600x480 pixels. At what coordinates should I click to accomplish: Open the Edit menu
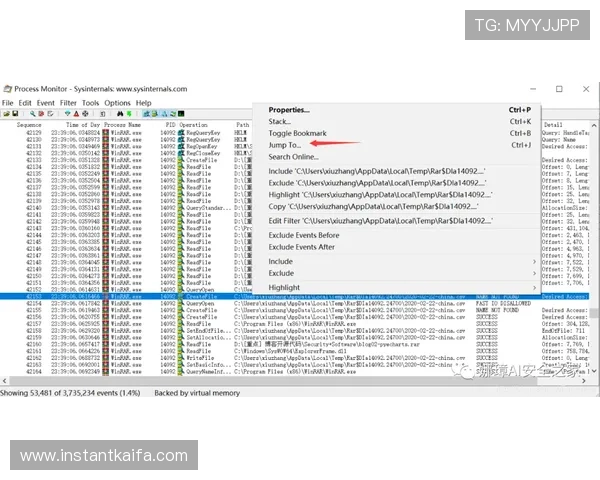[25, 103]
